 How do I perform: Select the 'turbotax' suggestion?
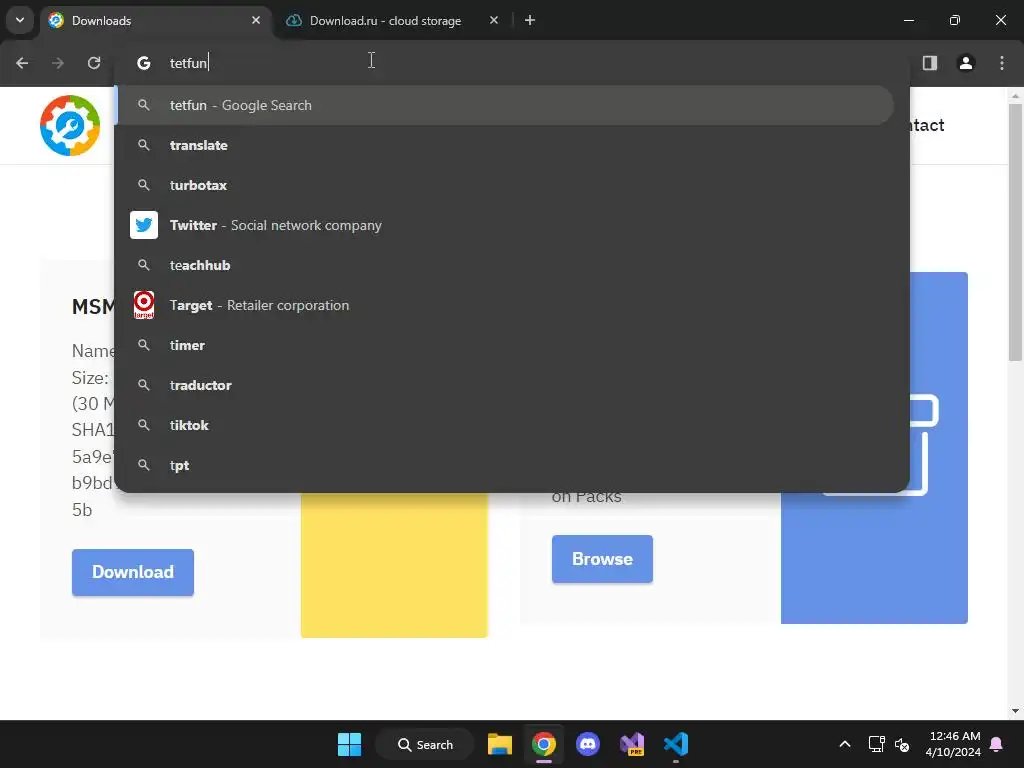click(x=505, y=185)
